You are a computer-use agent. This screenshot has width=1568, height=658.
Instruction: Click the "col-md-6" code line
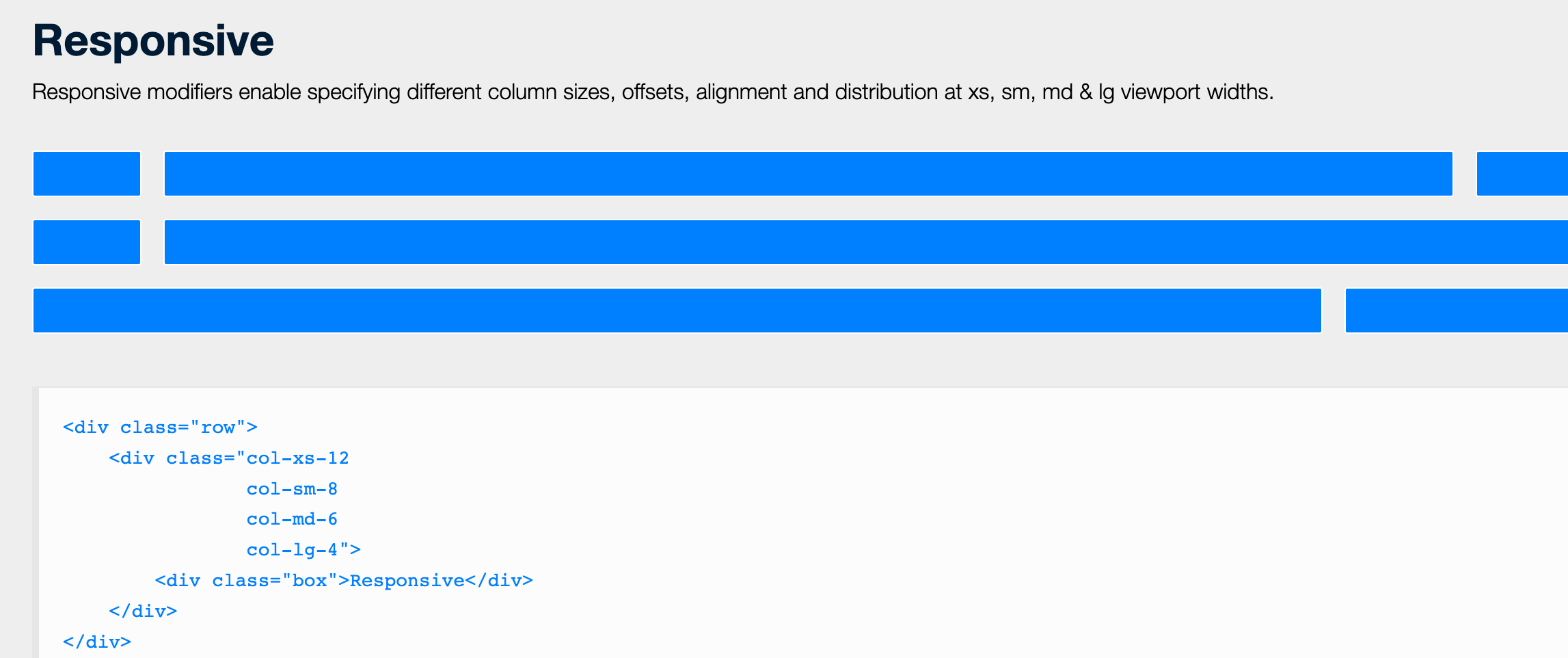pos(292,519)
